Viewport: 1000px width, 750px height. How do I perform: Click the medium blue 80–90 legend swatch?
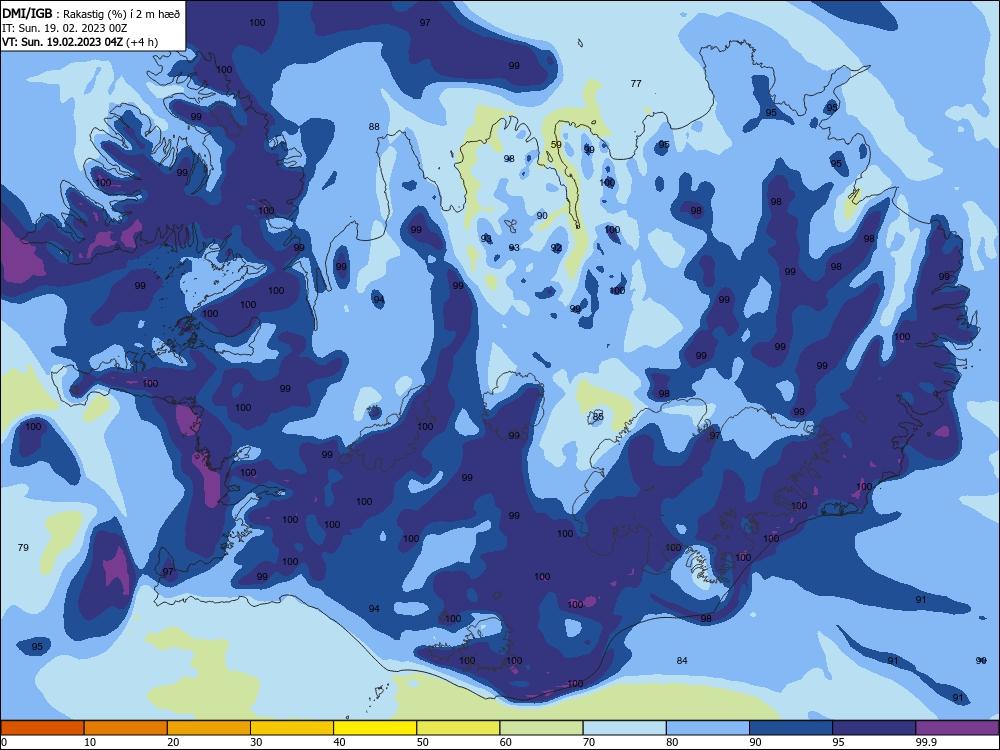708,728
